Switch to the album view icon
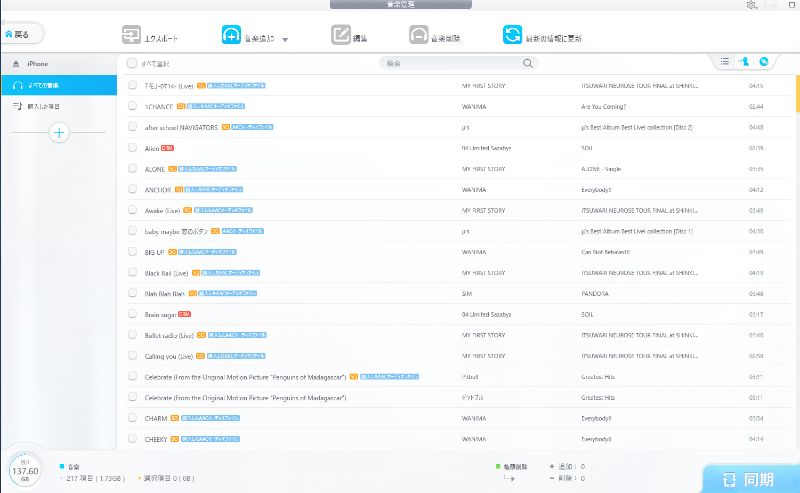Screen dimensions: 800x493 pyautogui.click(x=764, y=62)
